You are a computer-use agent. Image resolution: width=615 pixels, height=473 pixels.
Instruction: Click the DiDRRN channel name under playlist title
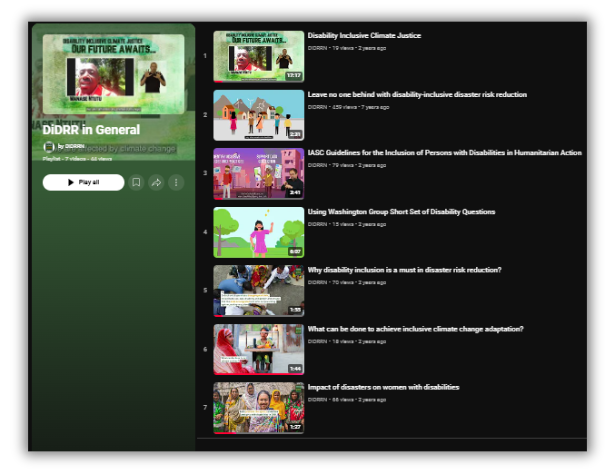(75, 147)
